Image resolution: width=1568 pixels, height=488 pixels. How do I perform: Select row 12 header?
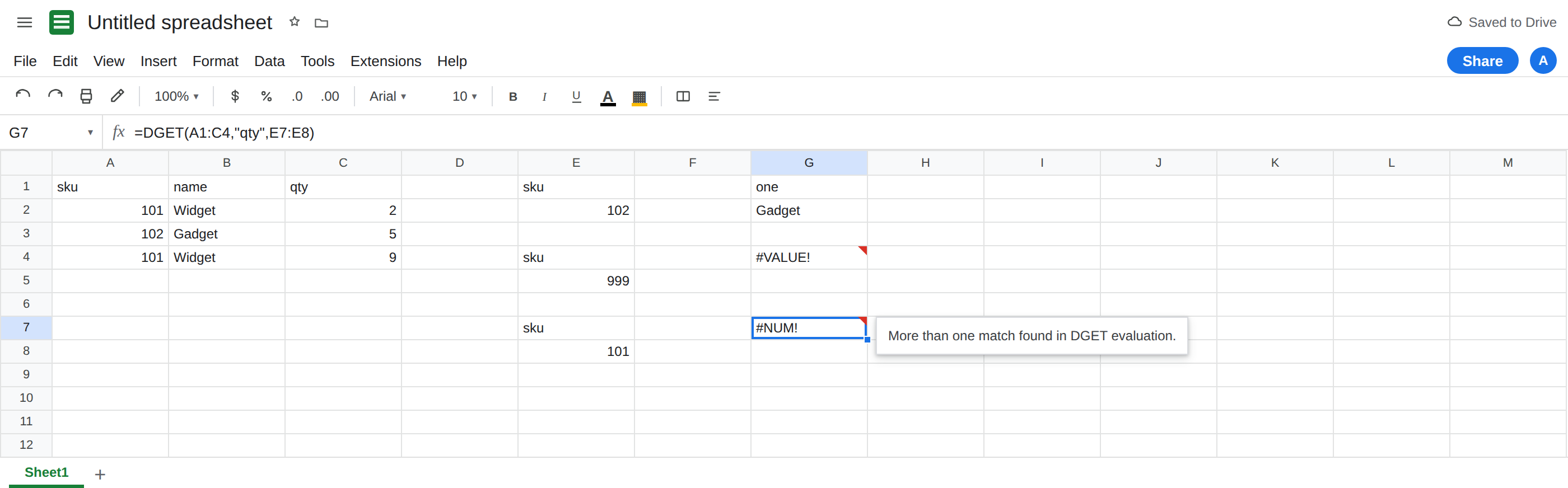pos(26,445)
